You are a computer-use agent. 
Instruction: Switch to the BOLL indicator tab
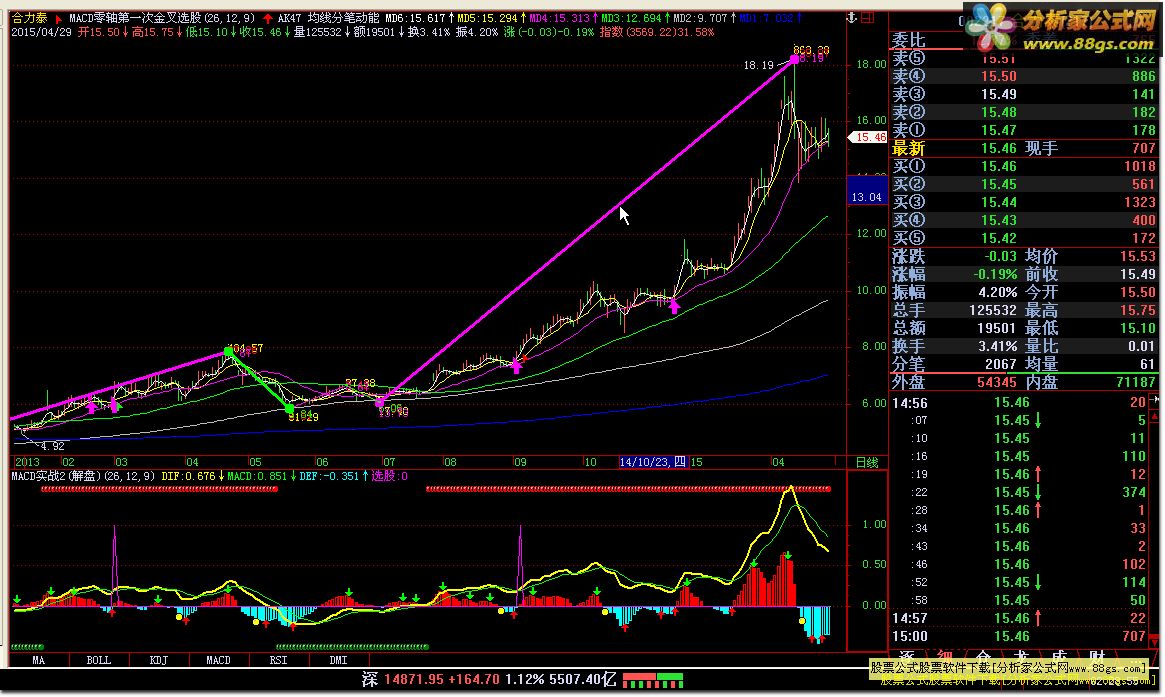point(99,660)
